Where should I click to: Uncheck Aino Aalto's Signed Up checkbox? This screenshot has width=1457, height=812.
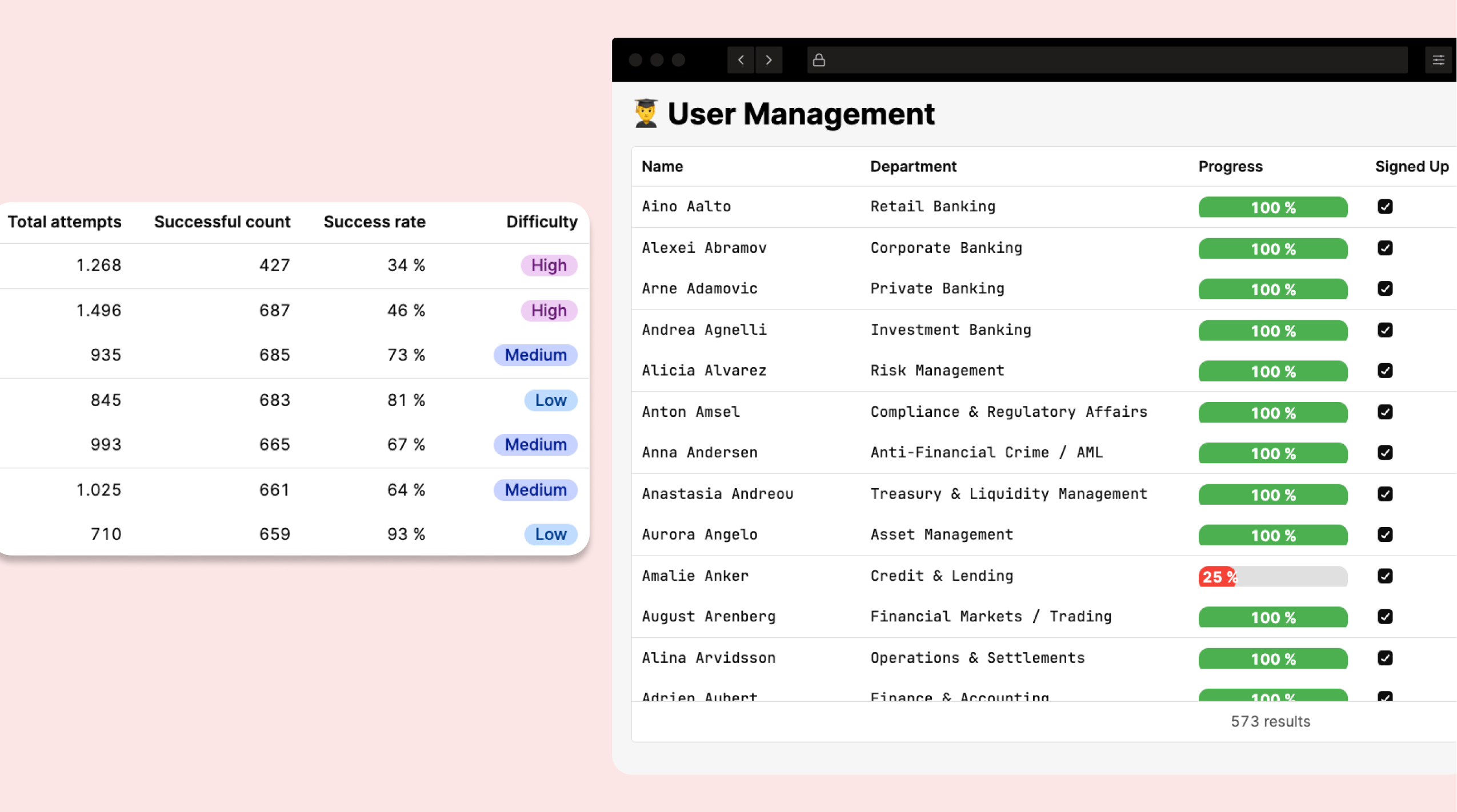point(1386,207)
